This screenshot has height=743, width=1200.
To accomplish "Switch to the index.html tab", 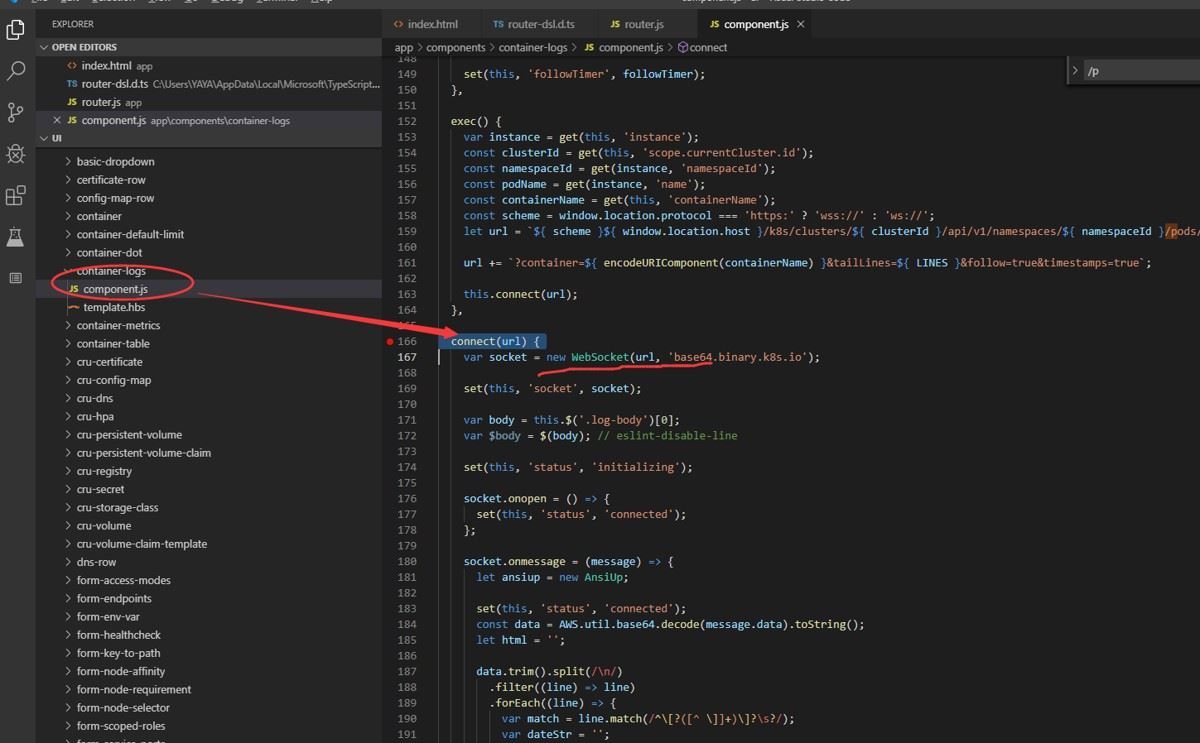I will click(431, 24).
